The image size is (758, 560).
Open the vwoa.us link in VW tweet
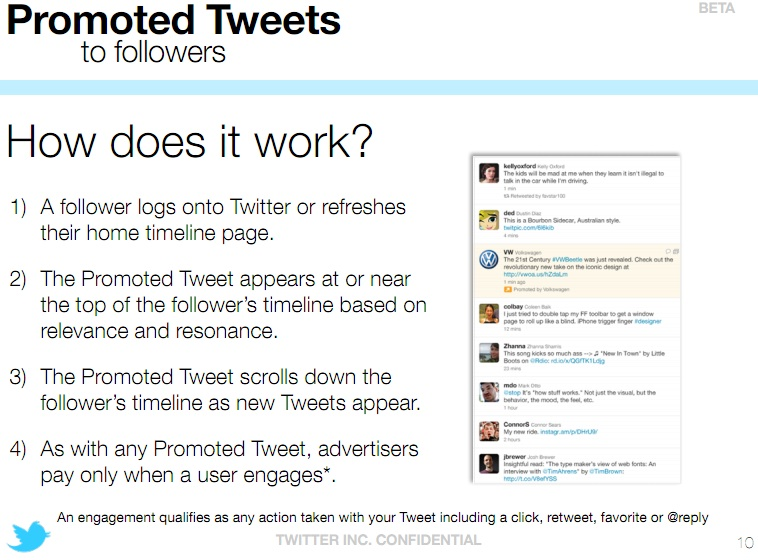pyautogui.click(x=536, y=274)
